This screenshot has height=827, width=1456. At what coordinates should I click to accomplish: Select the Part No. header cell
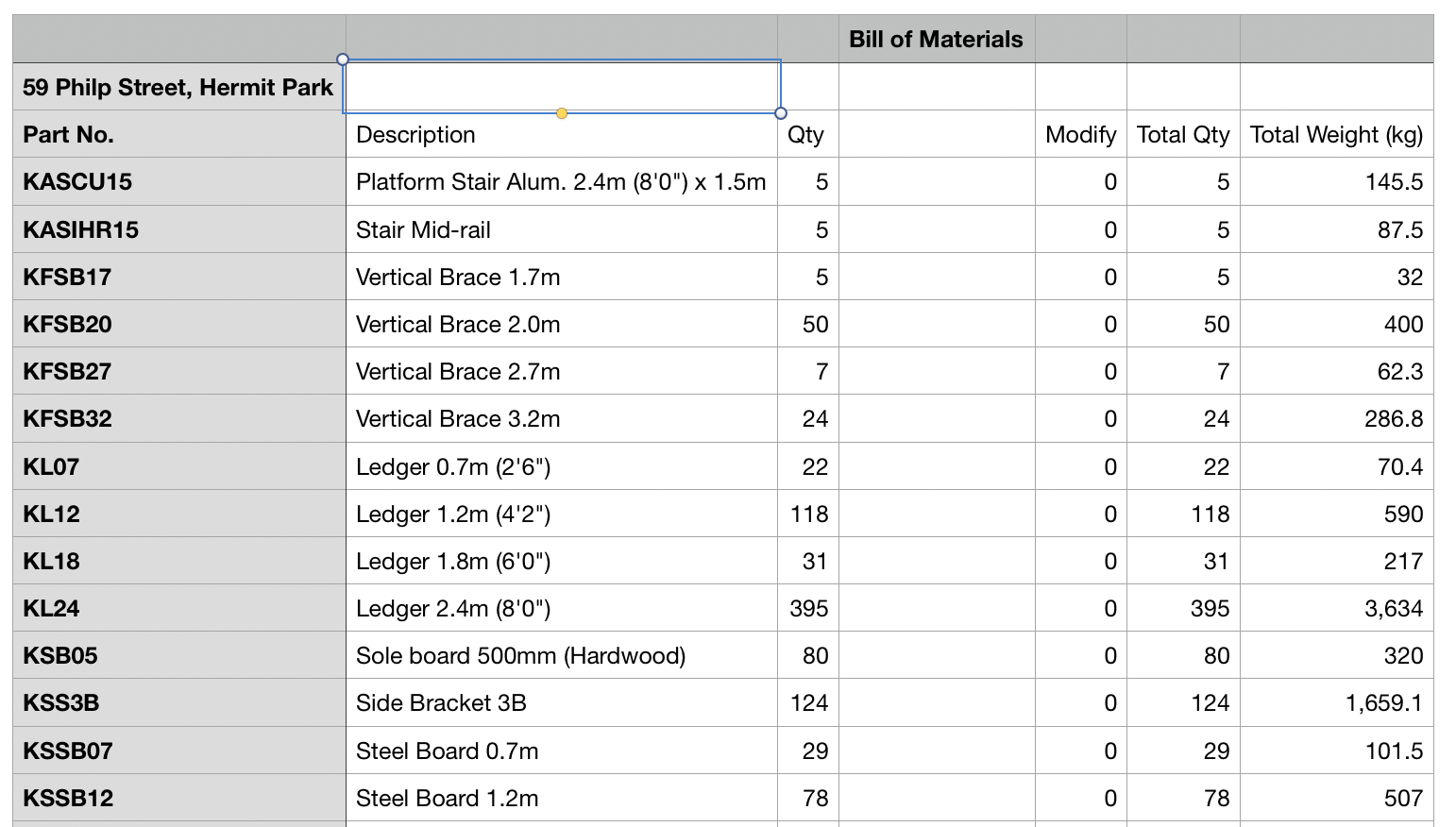pos(179,134)
